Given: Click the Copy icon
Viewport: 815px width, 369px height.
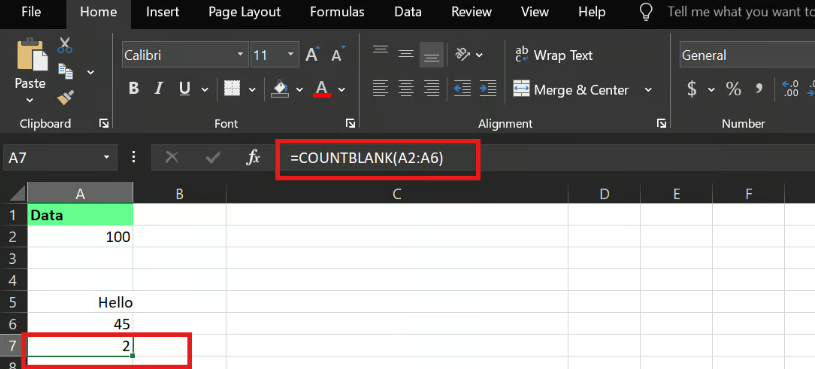Looking at the screenshot, I should [65, 71].
